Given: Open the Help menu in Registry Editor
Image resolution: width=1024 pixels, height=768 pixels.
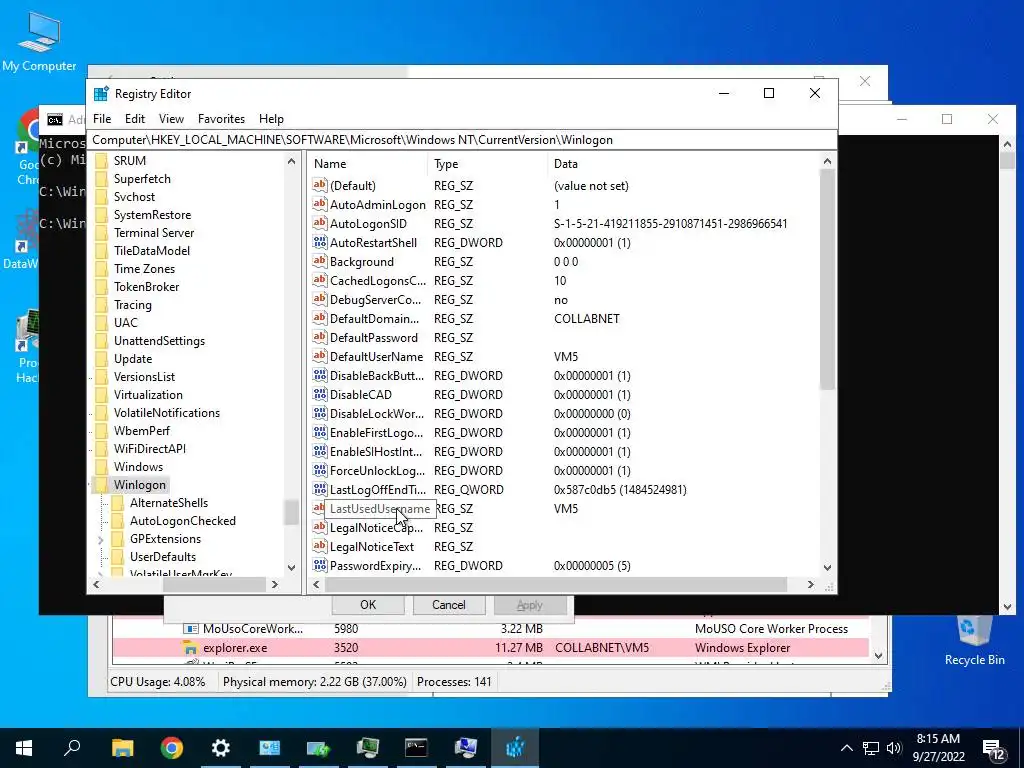Looking at the screenshot, I should click(271, 119).
